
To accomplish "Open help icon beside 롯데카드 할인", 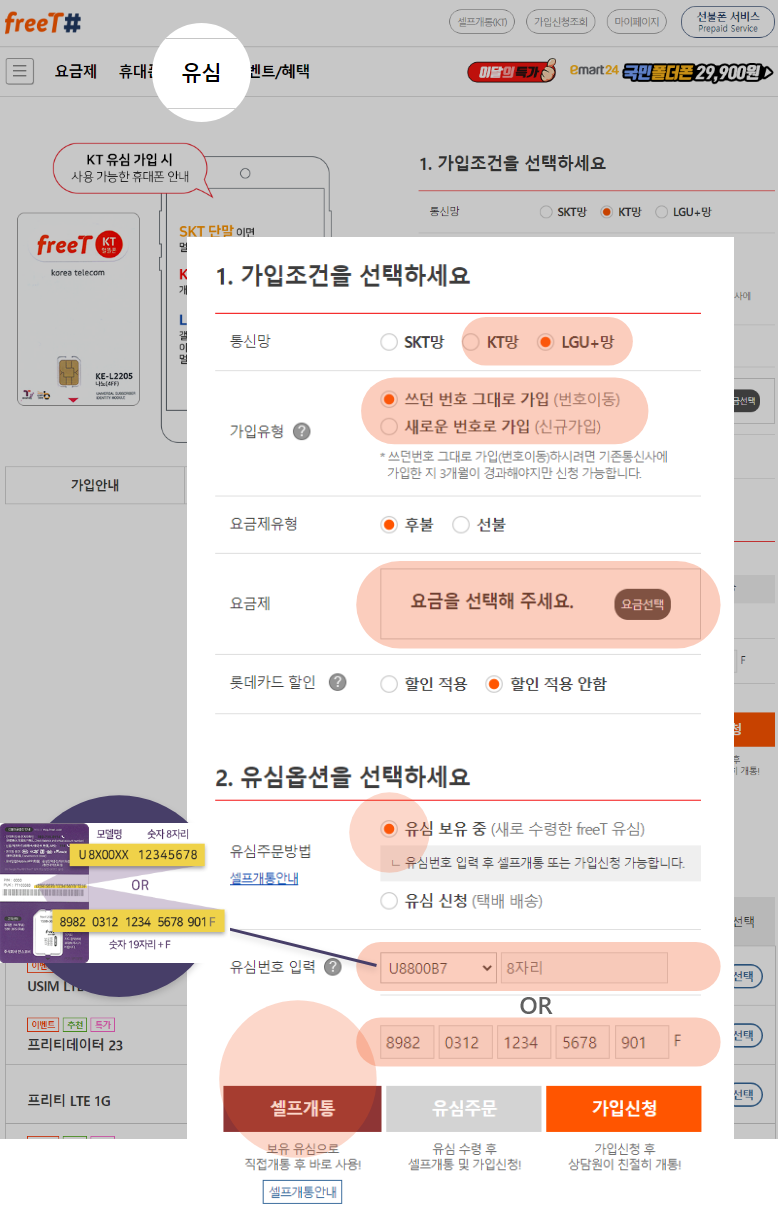I will pos(338,682).
